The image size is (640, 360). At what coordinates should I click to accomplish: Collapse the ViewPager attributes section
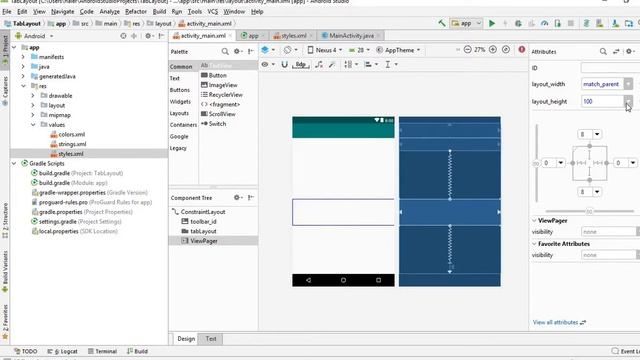click(534, 220)
